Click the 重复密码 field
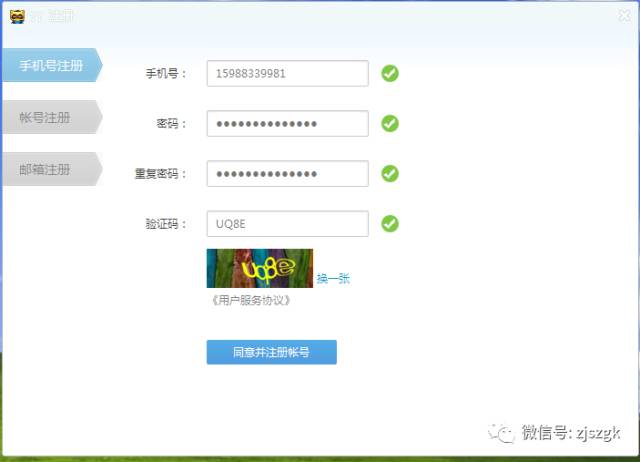This screenshot has height=462, width=640. (x=287, y=174)
